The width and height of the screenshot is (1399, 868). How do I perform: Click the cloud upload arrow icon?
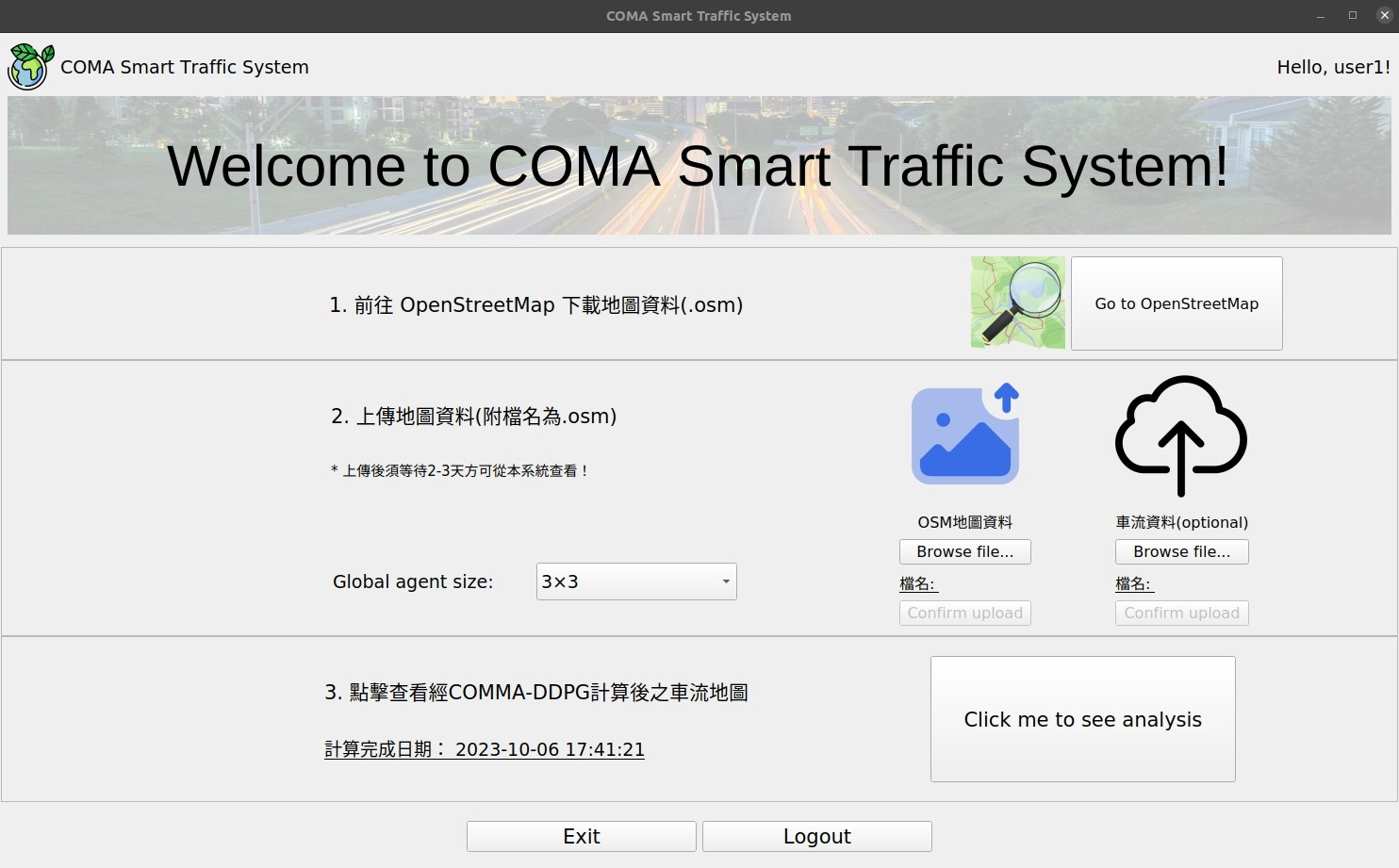(1181, 435)
